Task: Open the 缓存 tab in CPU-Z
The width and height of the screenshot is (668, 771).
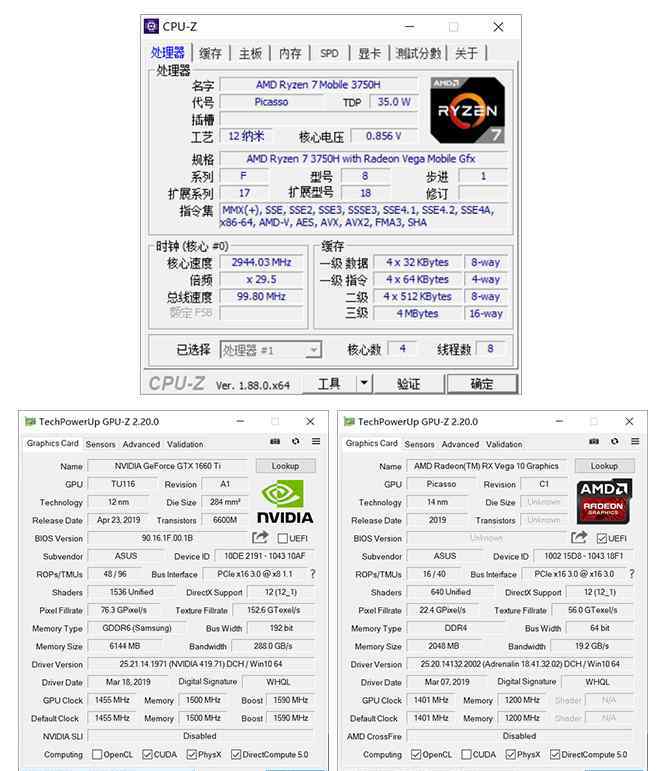Action: (x=210, y=54)
